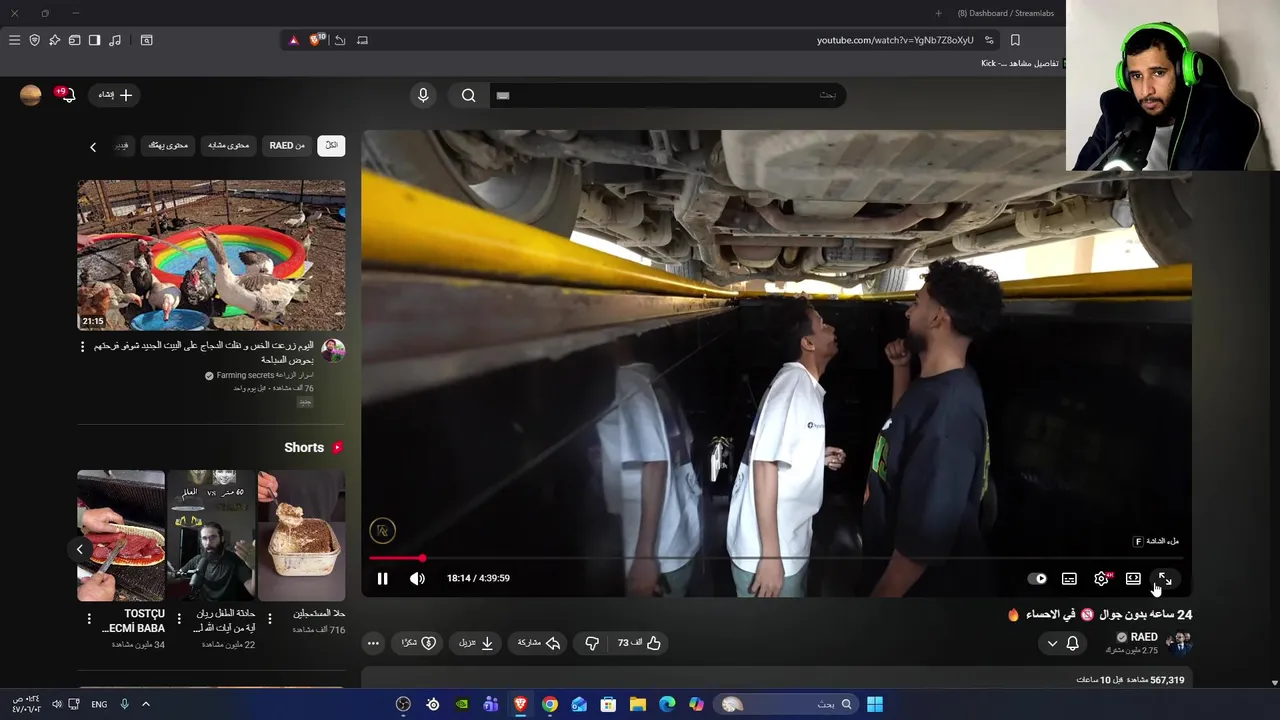Screen dimensions: 1280x720
Task: Open media control music note icon
Action: coord(115,40)
